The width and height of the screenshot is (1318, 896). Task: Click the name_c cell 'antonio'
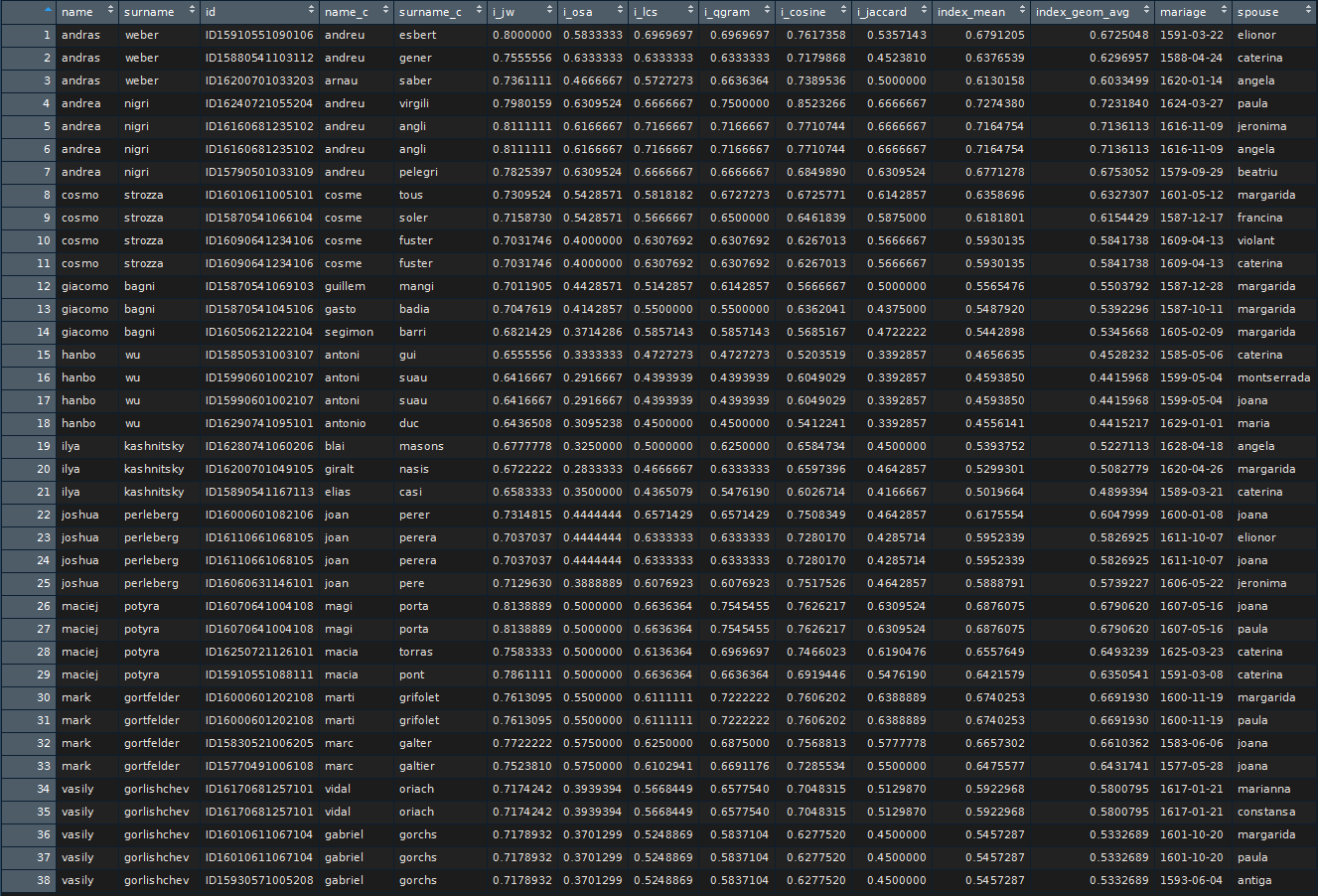(x=345, y=423)
